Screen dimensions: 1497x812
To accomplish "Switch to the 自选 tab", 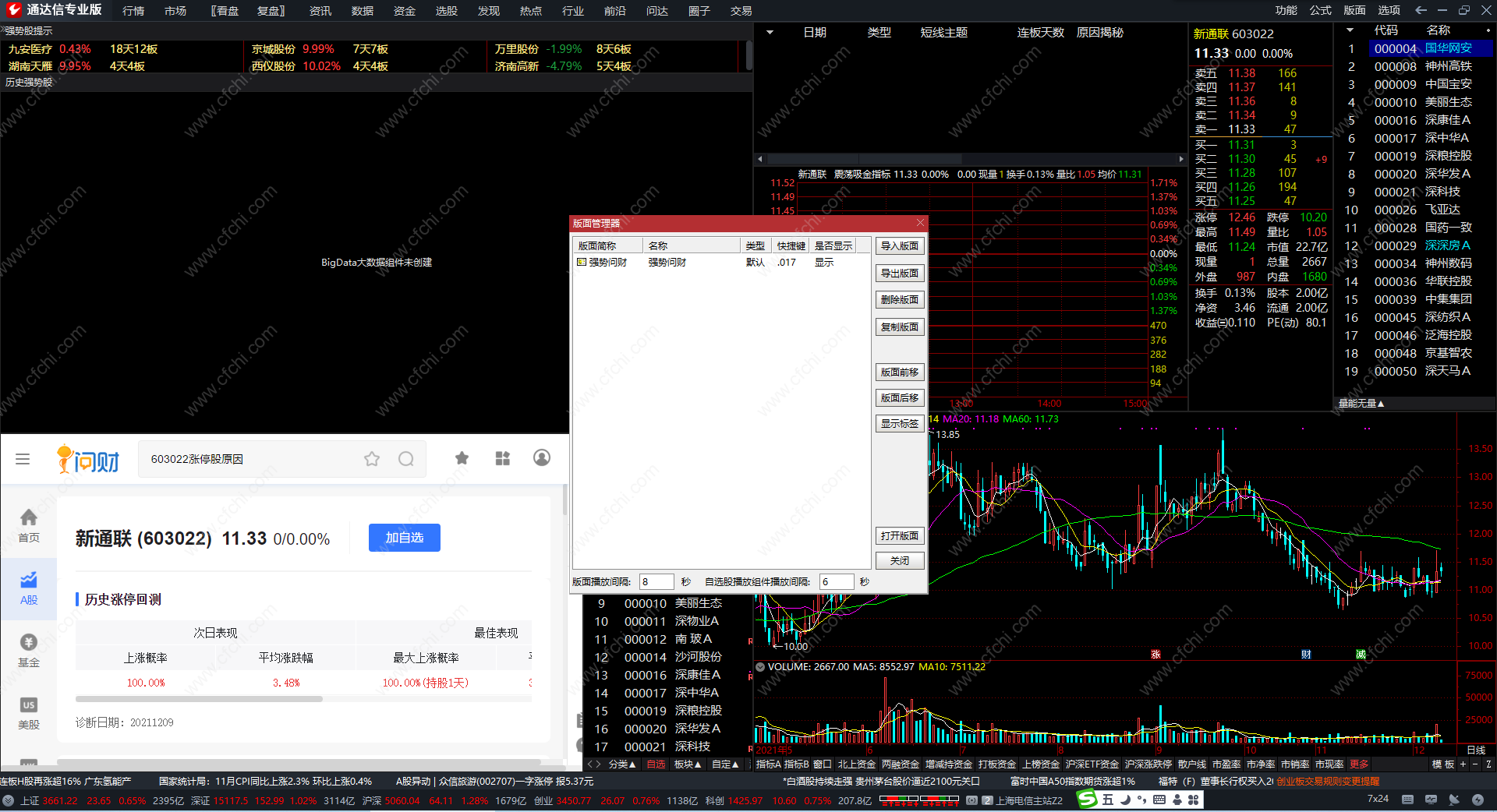I will (x=656, y=764).
